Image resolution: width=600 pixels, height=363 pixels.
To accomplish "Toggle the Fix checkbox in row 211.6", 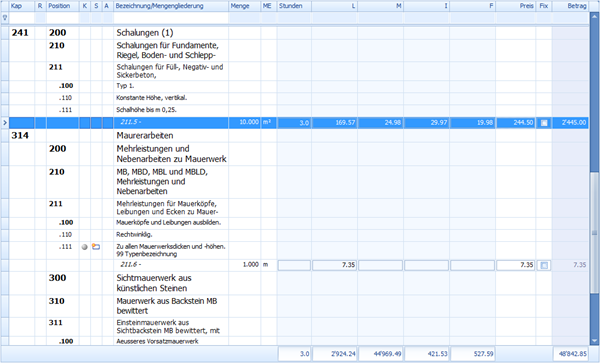I will [x=544, y=265].
